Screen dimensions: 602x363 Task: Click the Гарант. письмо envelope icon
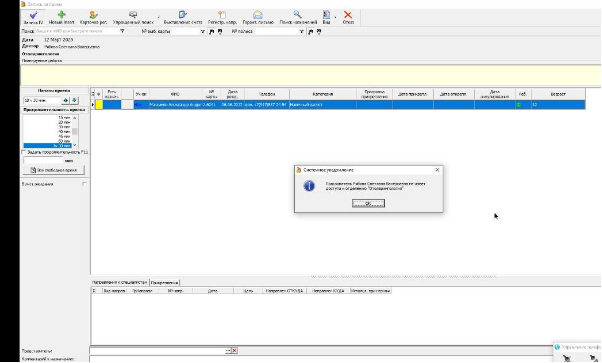point(258,15)
